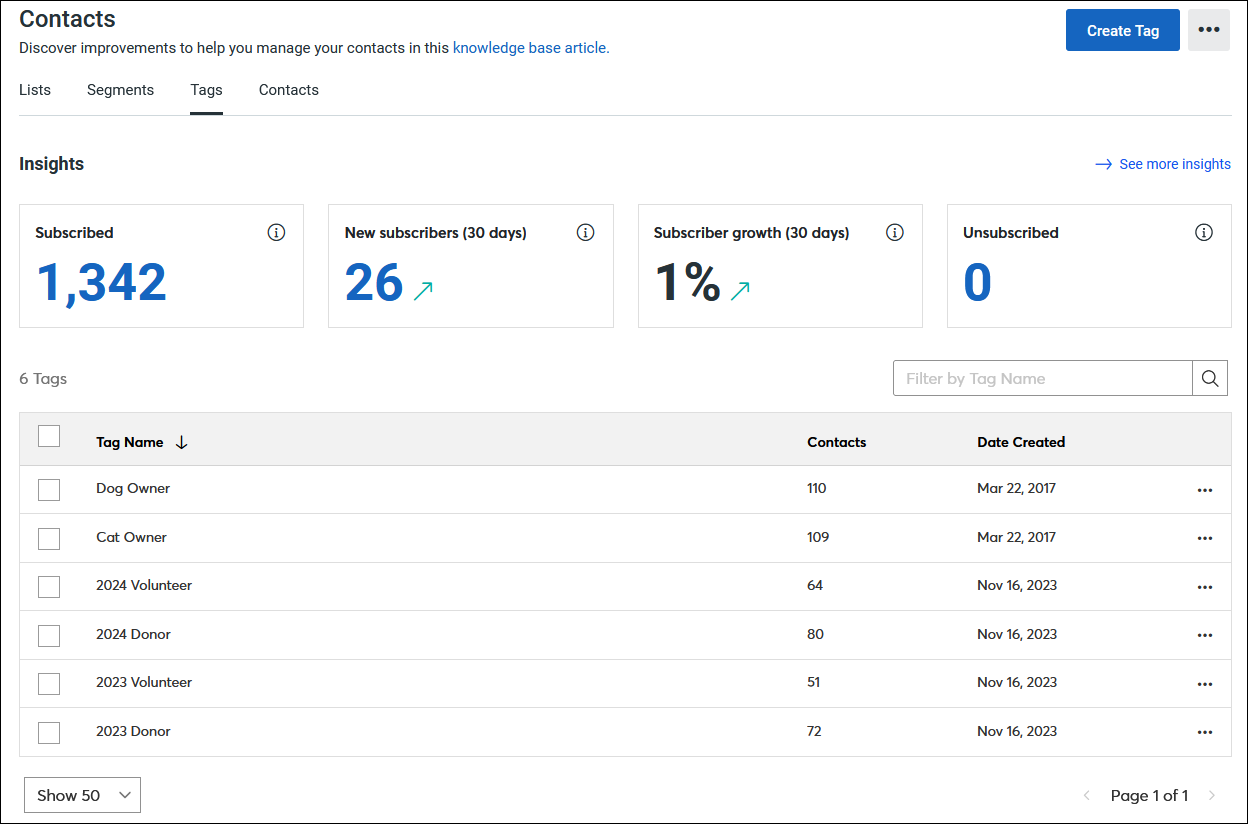The image size is (1248, 824).
Task: Open the Cat Owner tag name
Action: click(131, 537)
